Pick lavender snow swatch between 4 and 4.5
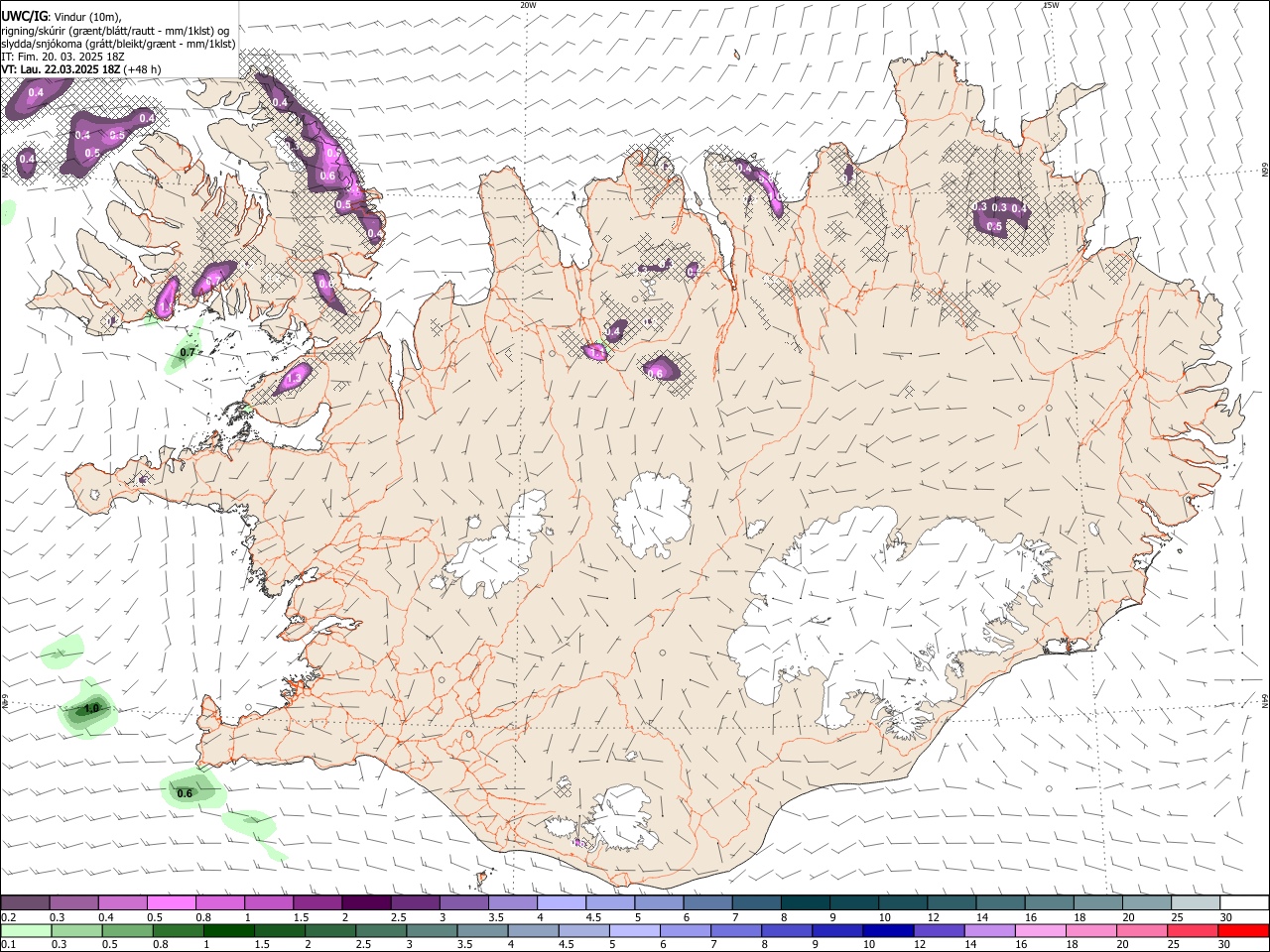This screenshot has height=952, width=1270. coord(562,902)
